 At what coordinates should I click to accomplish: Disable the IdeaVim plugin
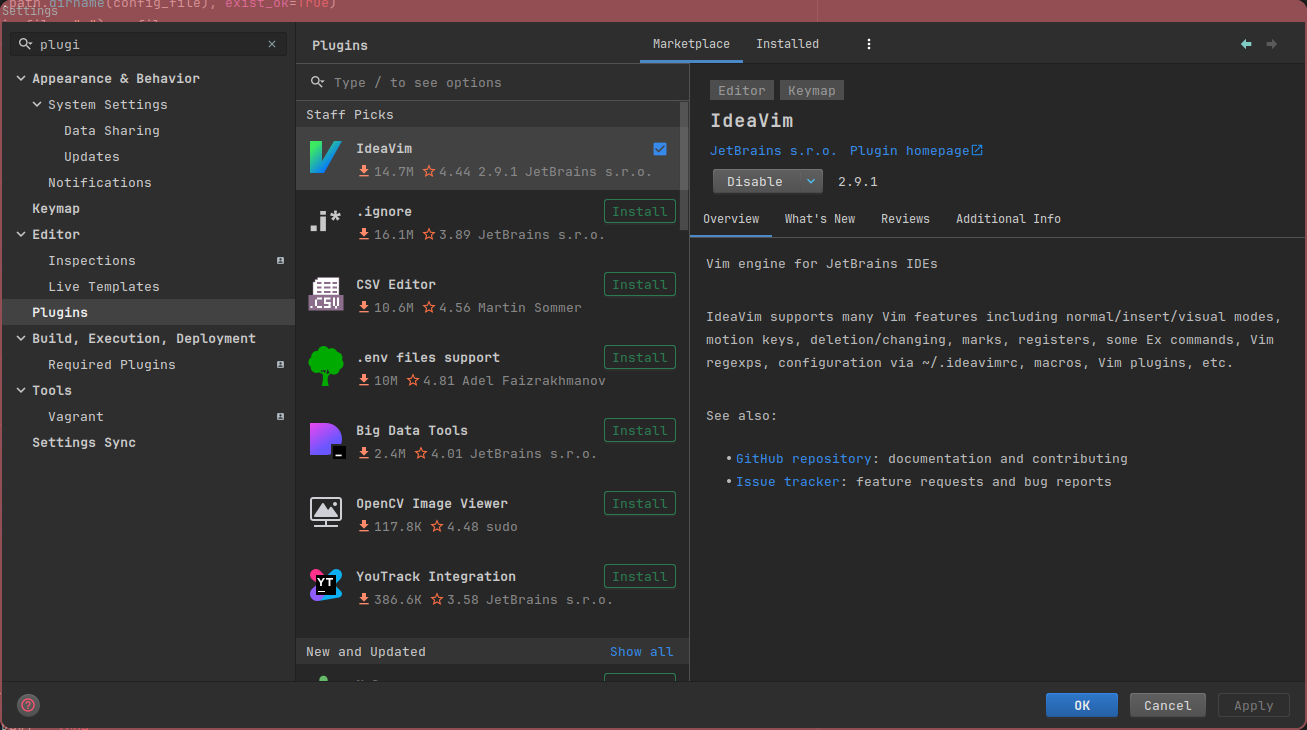[x=755, y=181]
